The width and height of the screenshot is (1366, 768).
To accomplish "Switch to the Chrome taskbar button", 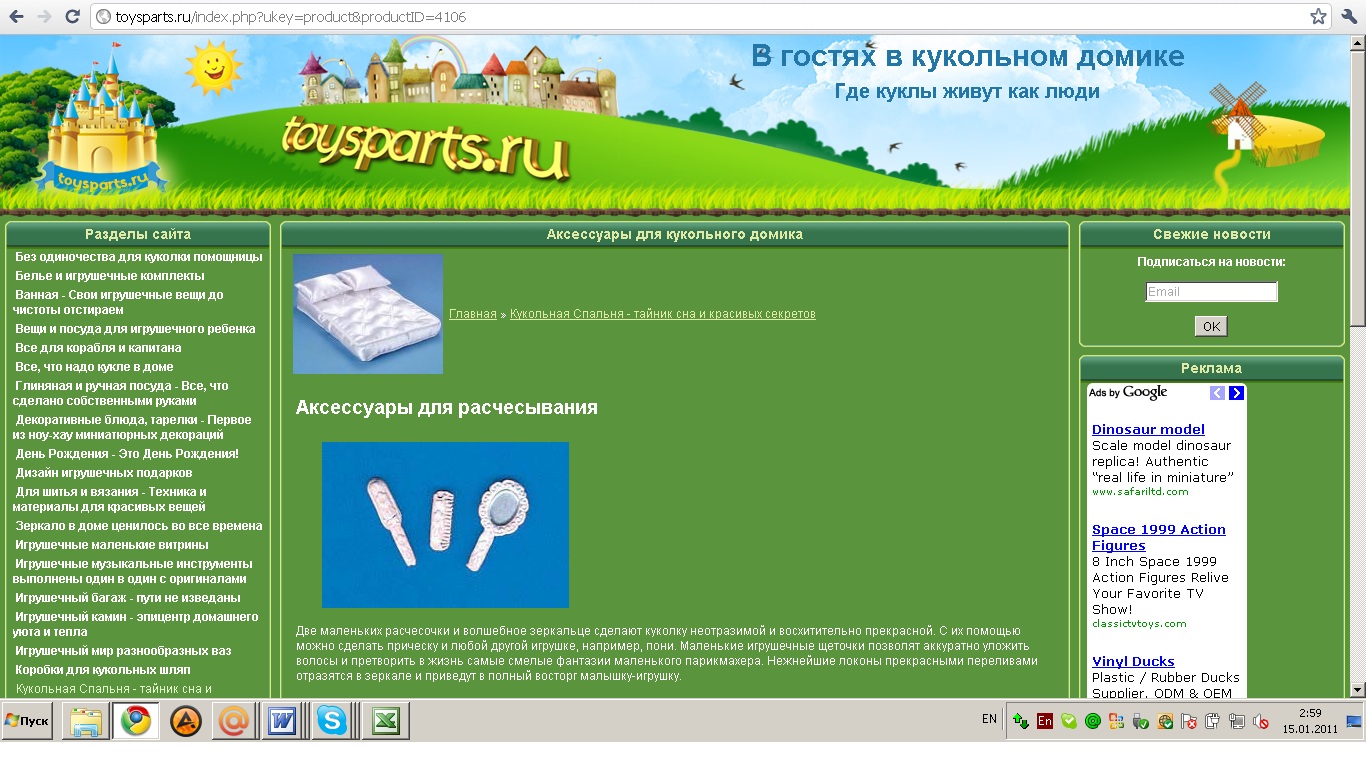I will [136, 721].
